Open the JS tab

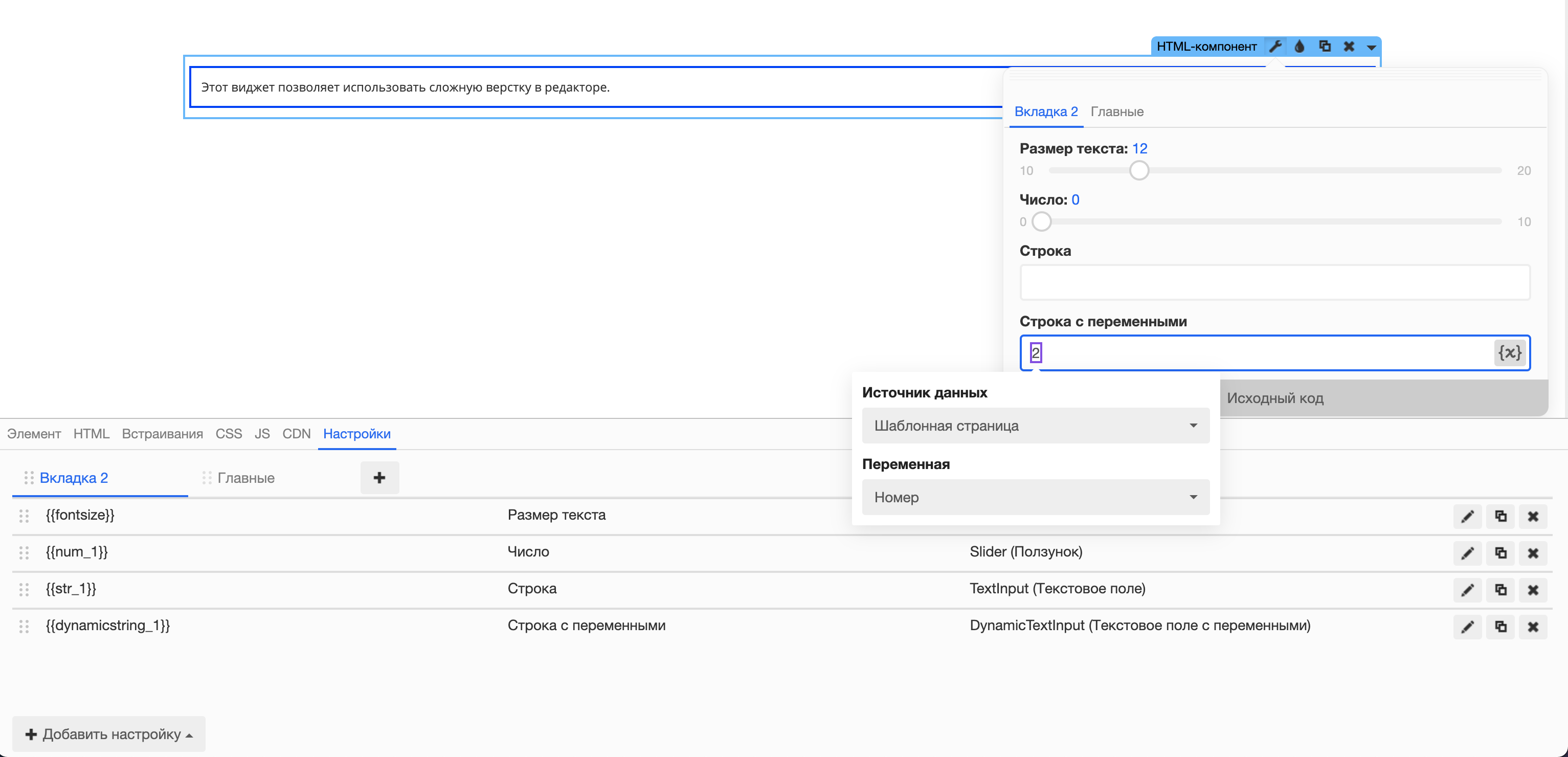(262, 434)
